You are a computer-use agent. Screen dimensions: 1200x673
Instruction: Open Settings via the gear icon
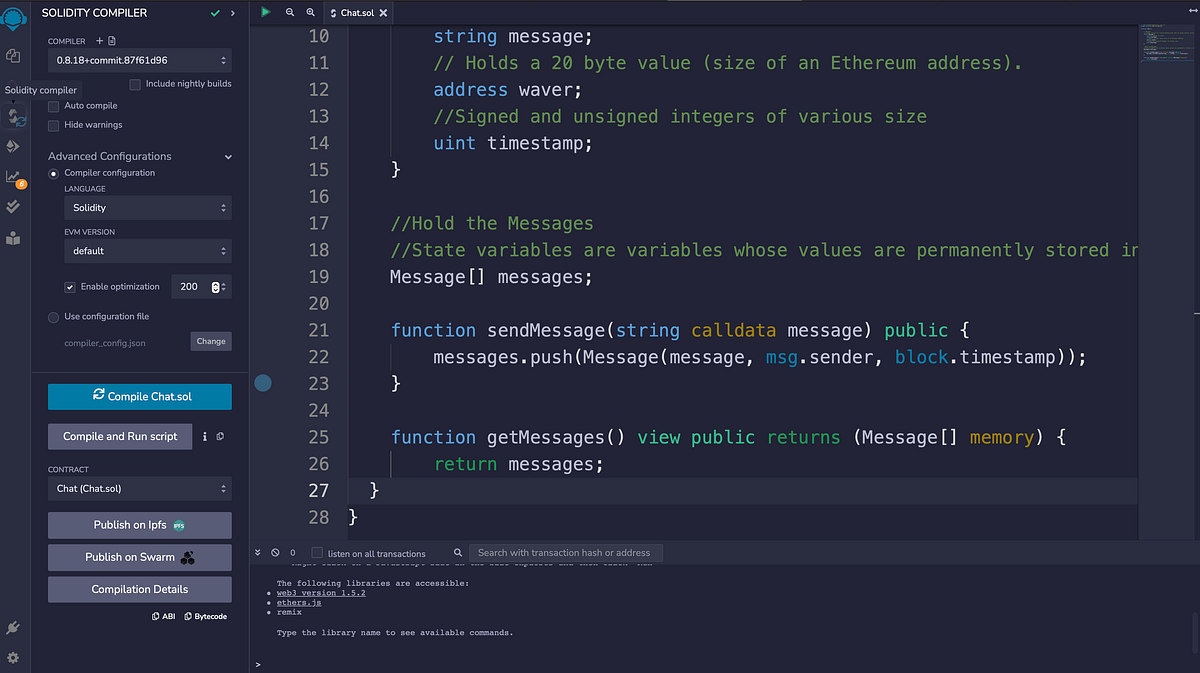point(13,658)
